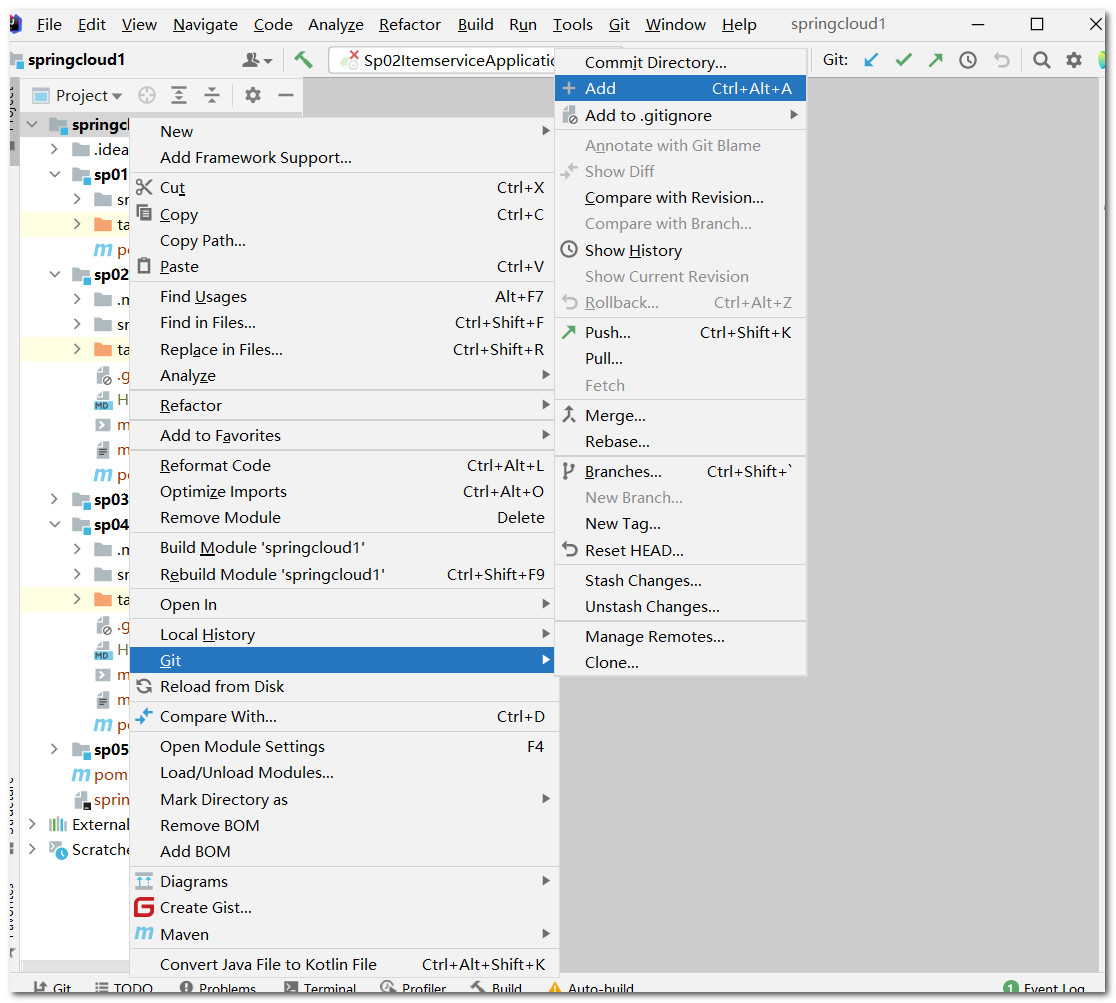The height and width of the screenshot is (1003, 1116).
Task: Choose Pull... in Git submenu
Action: point(680,358)
